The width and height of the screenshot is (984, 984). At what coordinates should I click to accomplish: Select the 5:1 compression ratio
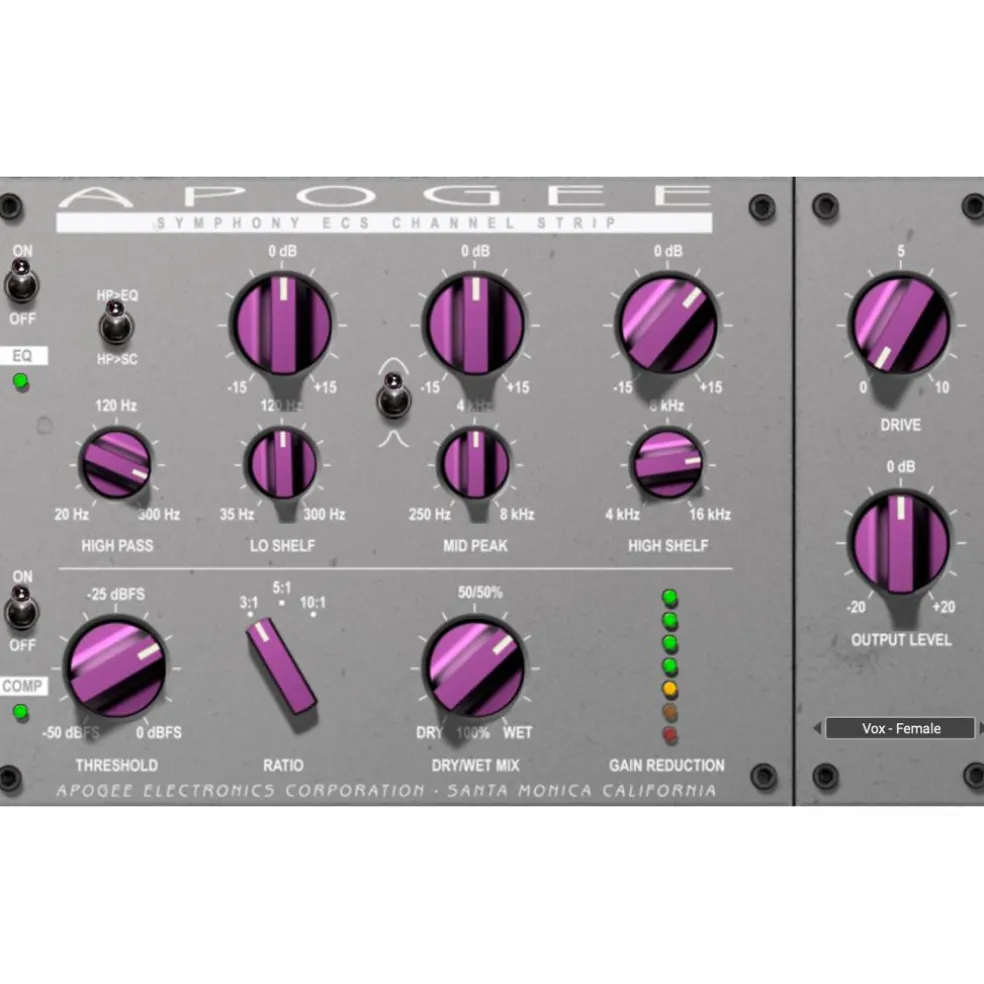point(282,602)
